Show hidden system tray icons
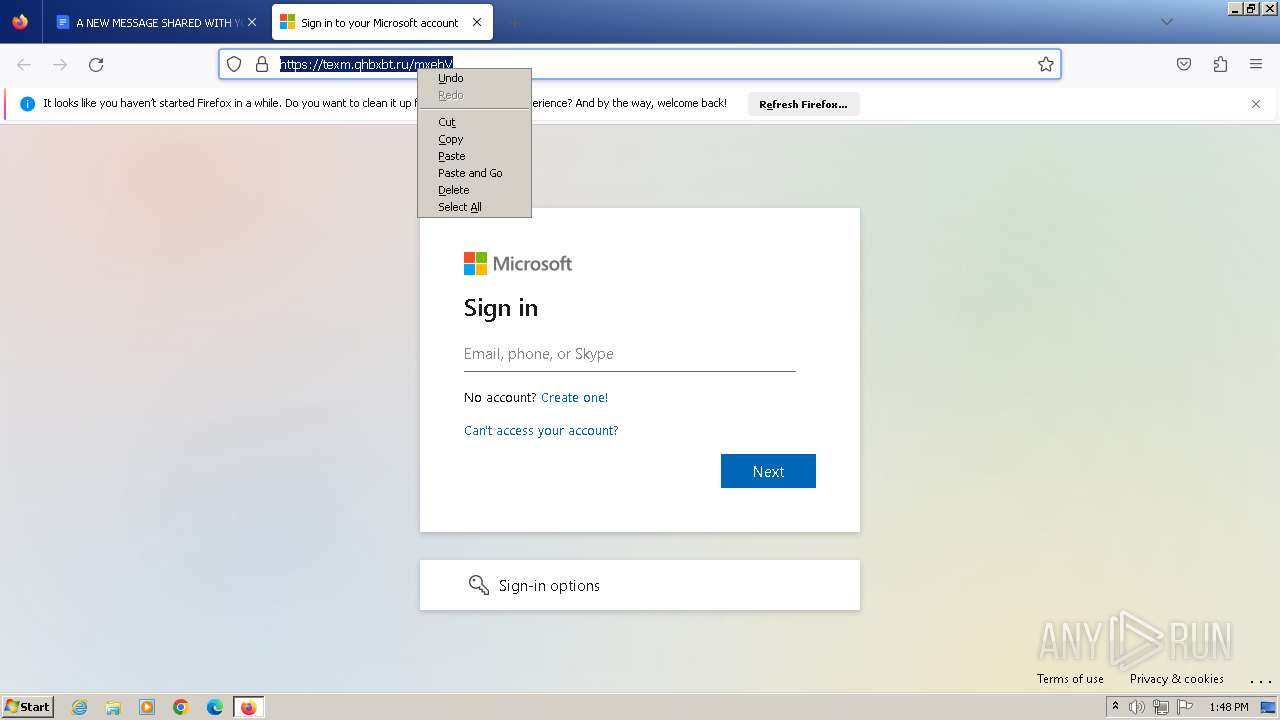The image size is (1280, 720). click(x=1115, y=707)
